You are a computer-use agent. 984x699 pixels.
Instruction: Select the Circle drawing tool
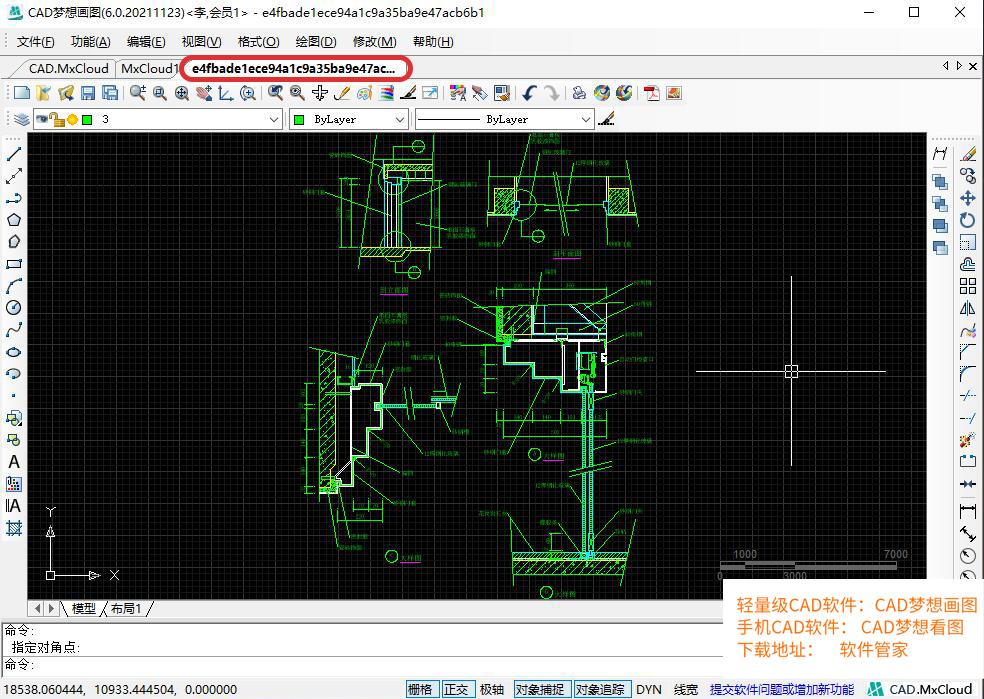14,308
